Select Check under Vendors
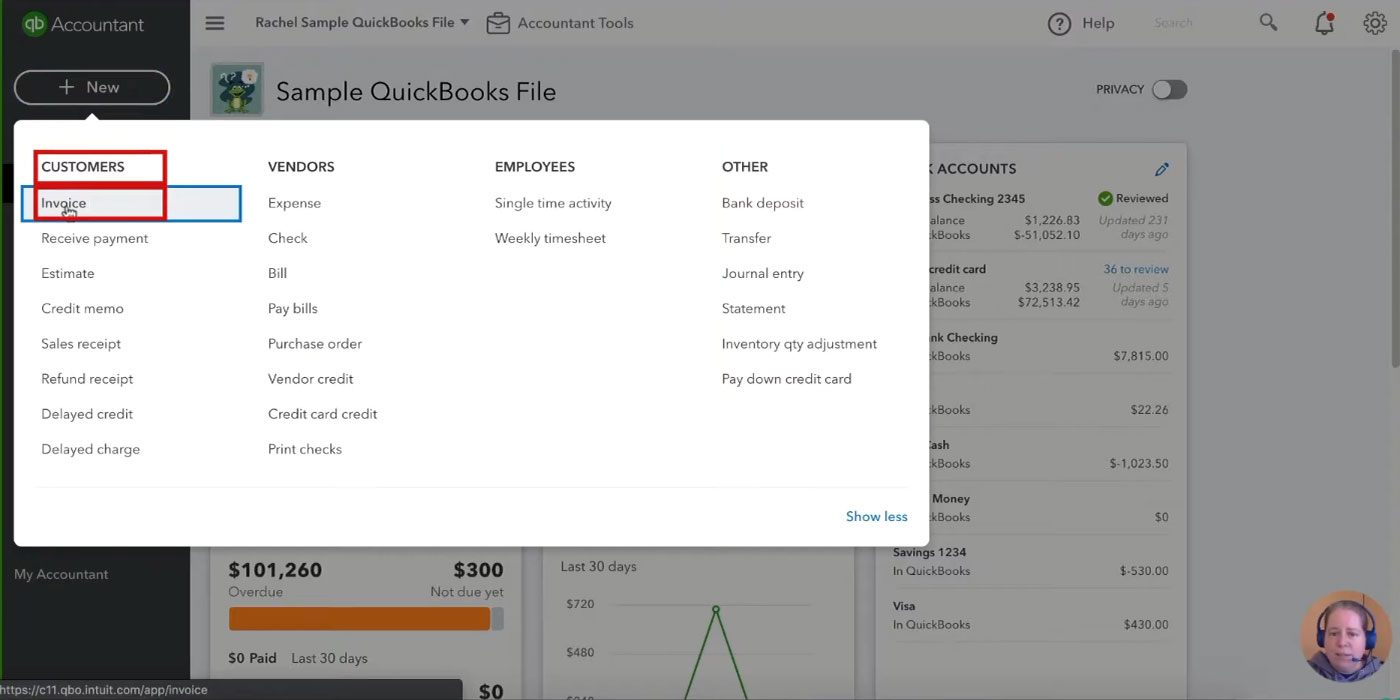This screenshot has height=700, width=1400. pyautogui.click(x=288, y=238)
